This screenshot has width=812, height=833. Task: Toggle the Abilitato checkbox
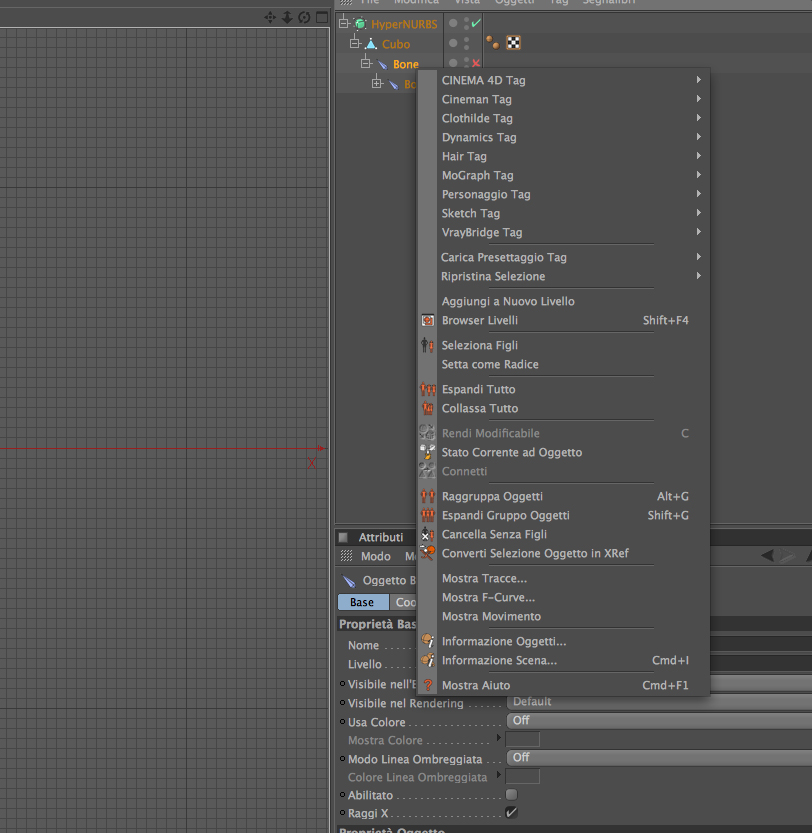511,794
